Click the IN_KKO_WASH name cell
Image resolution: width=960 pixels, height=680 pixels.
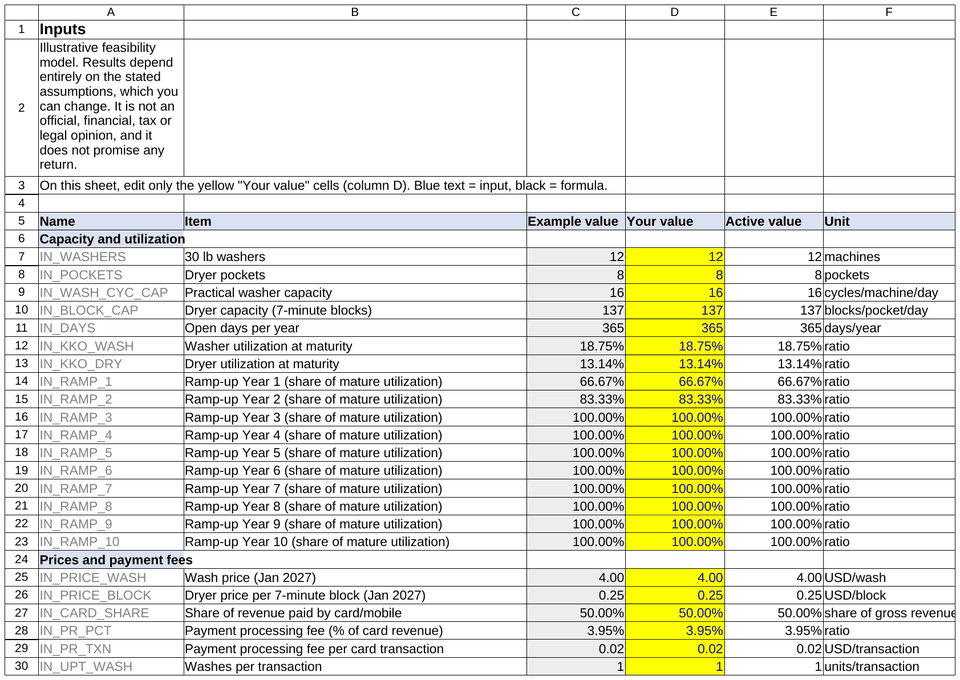coord(111,346)
